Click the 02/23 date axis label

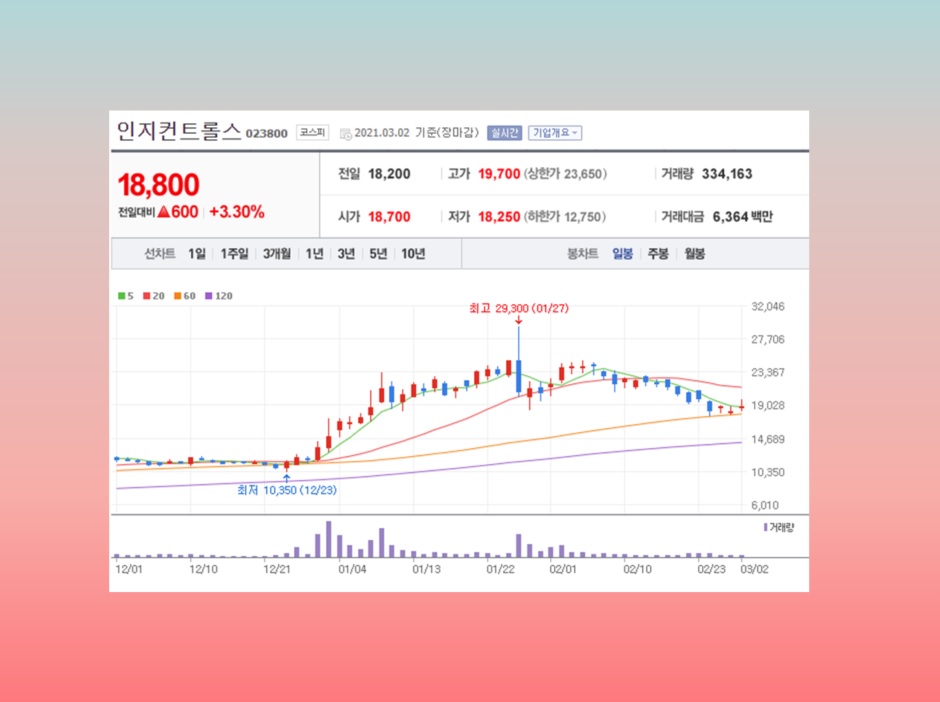point(711,569)
